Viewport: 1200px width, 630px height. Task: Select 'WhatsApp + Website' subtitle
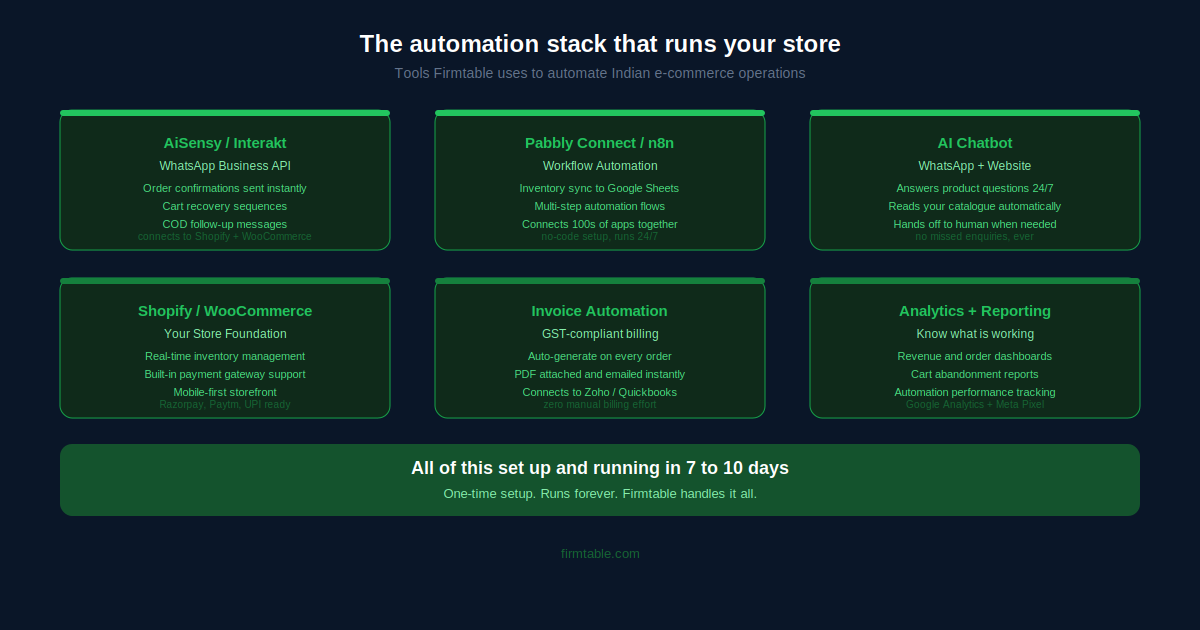tap(975, 166)
